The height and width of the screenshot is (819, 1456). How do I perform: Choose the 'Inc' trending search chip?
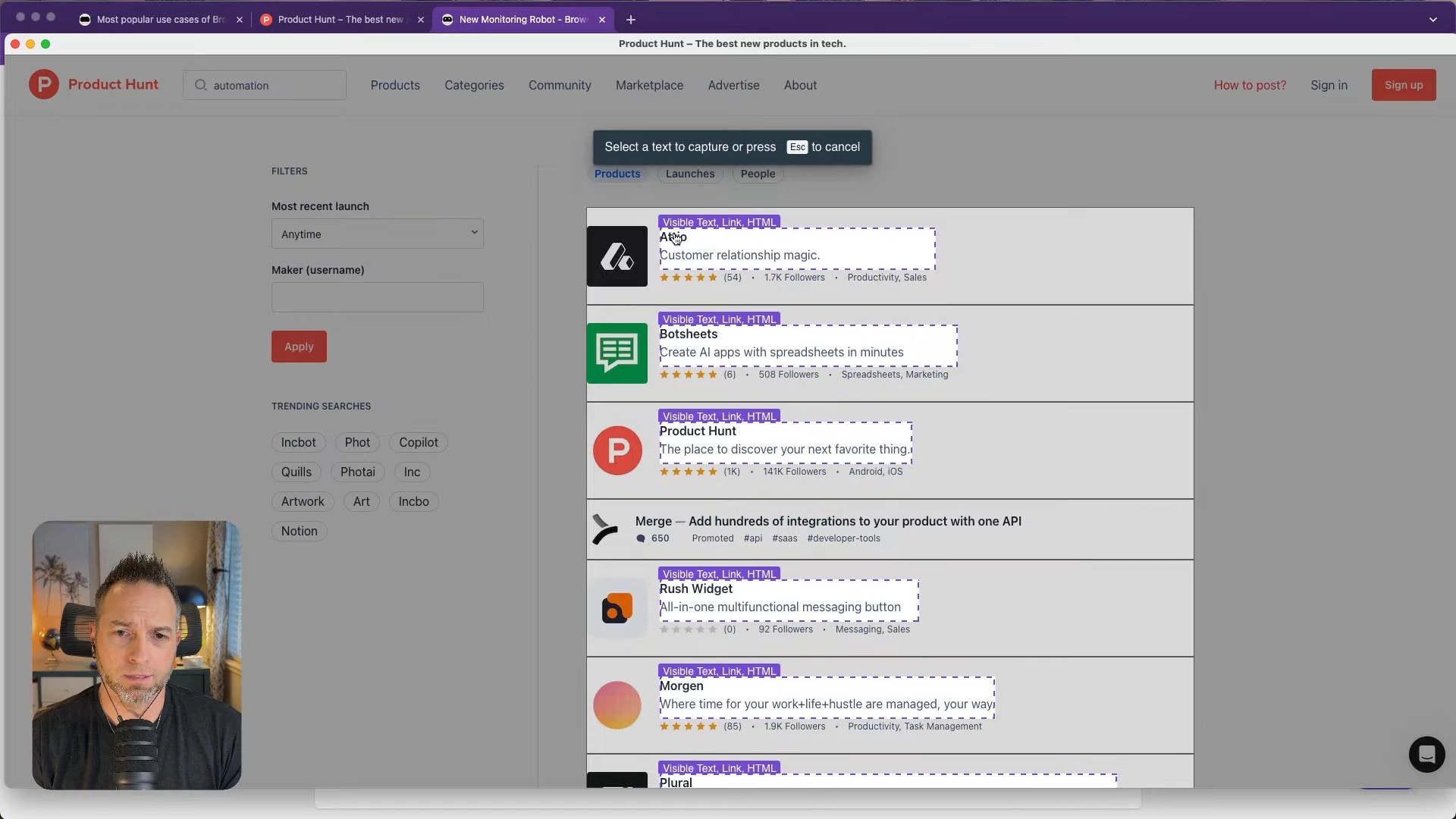coord(412,472)
